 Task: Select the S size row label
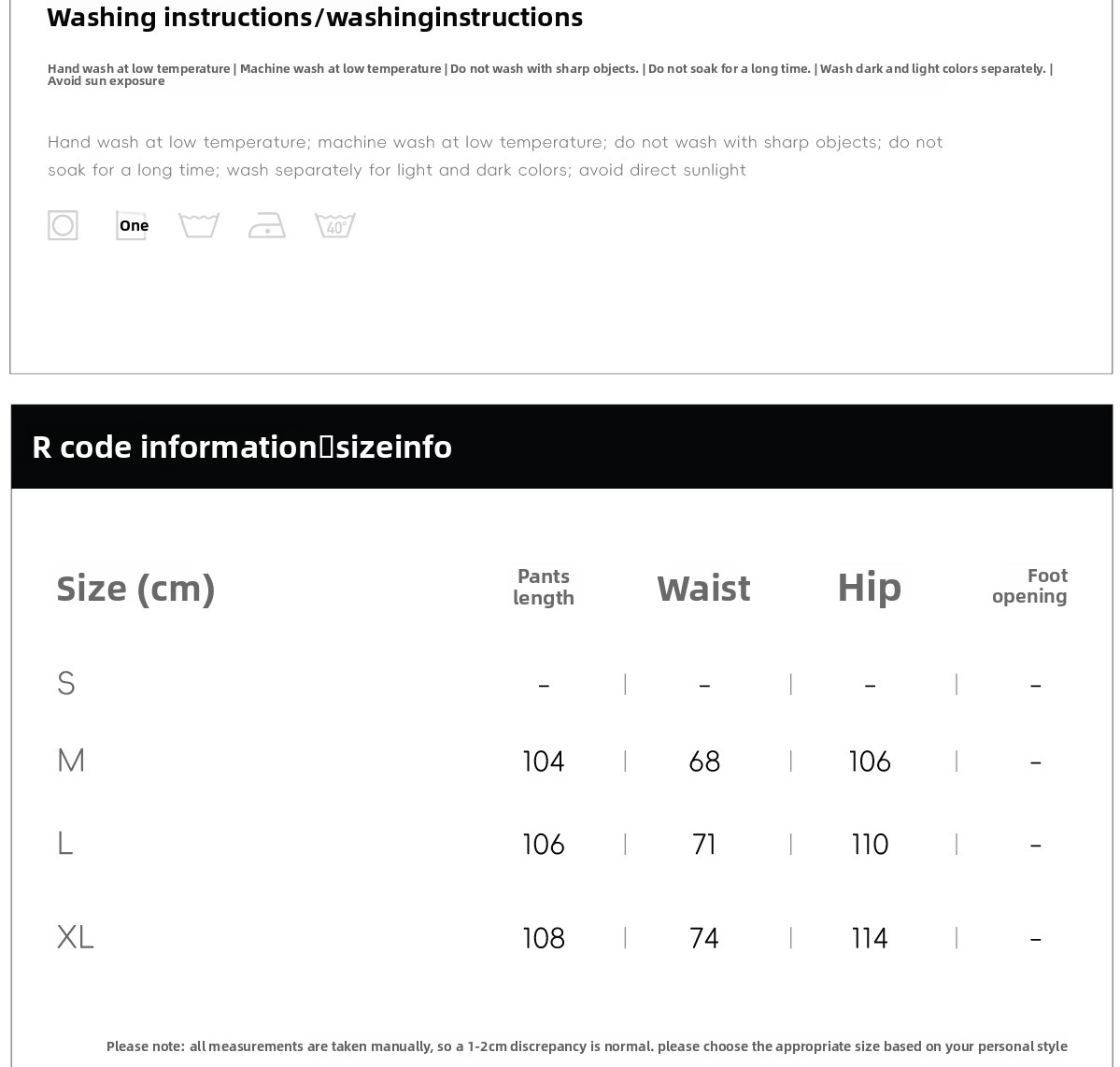(65, 684)
